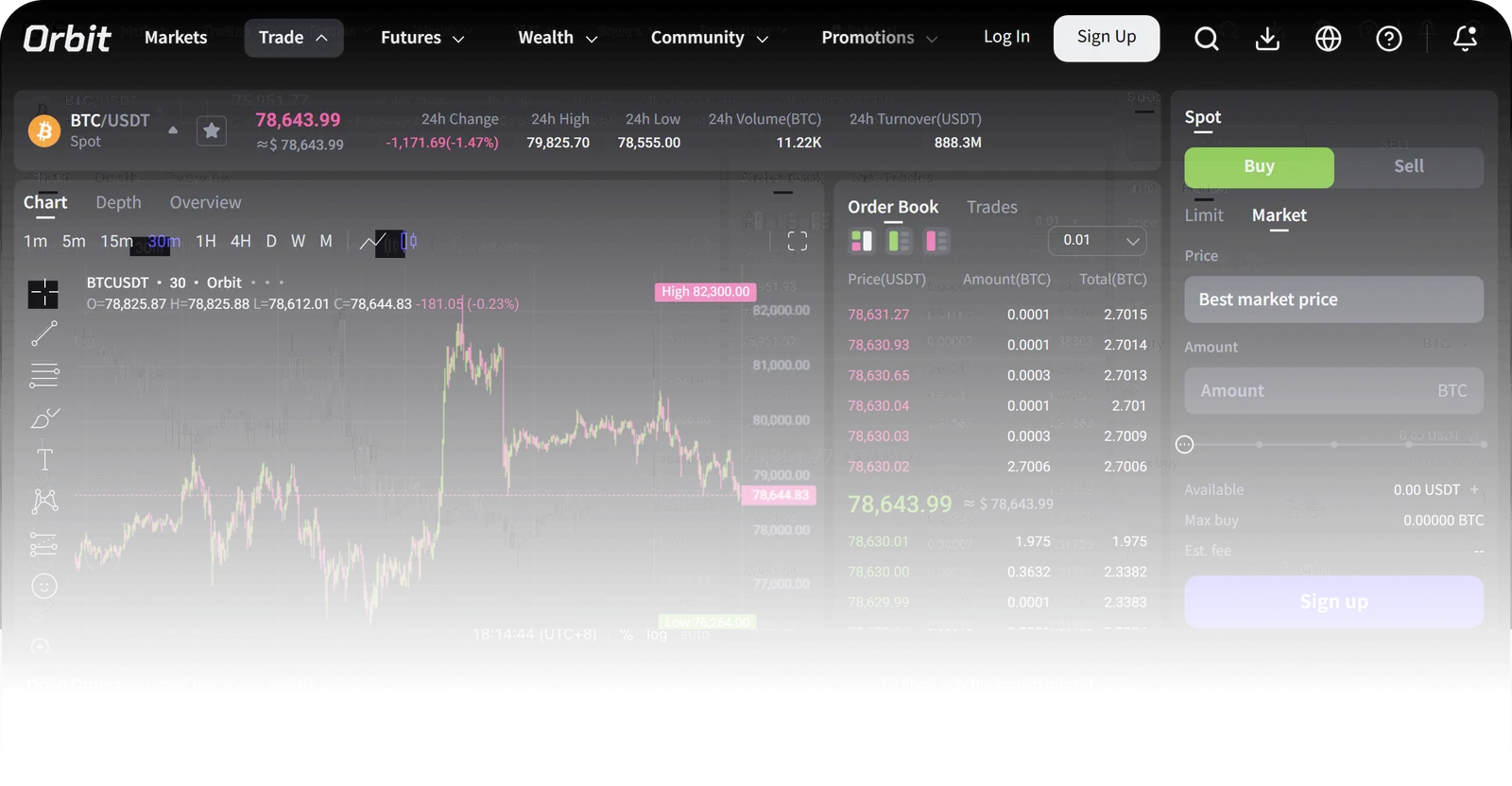Add BTC/USDT to favorites with the star
This screenshot has width=1512, height=786.
[x=212, y=130]
